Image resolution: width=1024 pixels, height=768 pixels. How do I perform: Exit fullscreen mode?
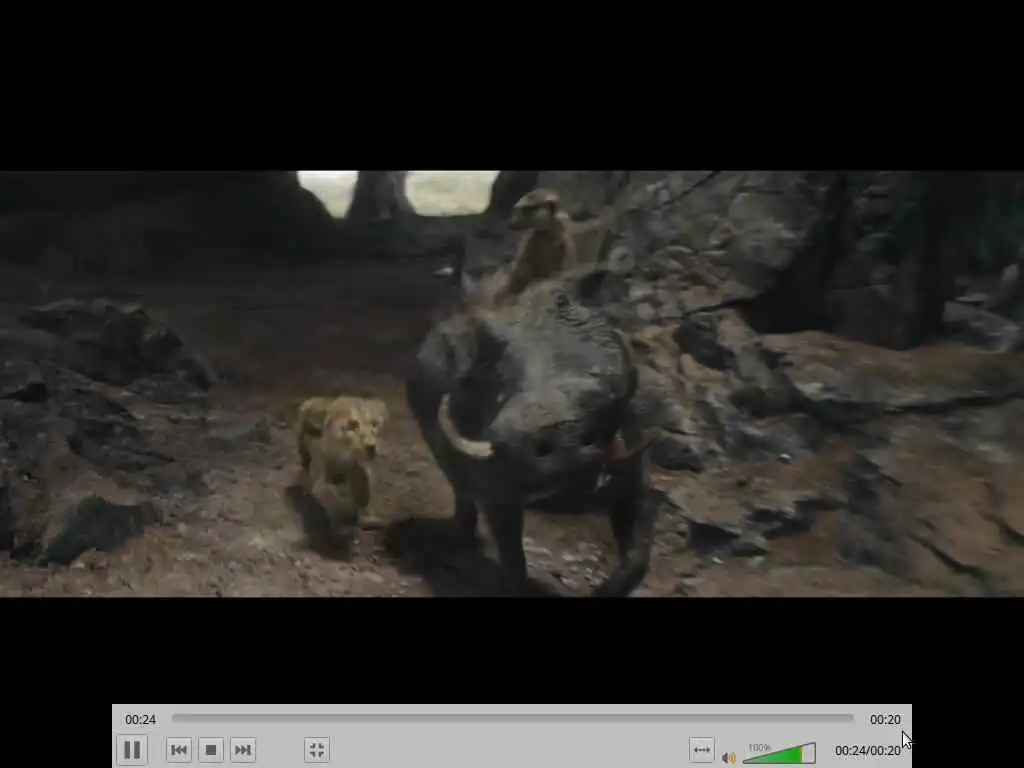pos(317,750)
